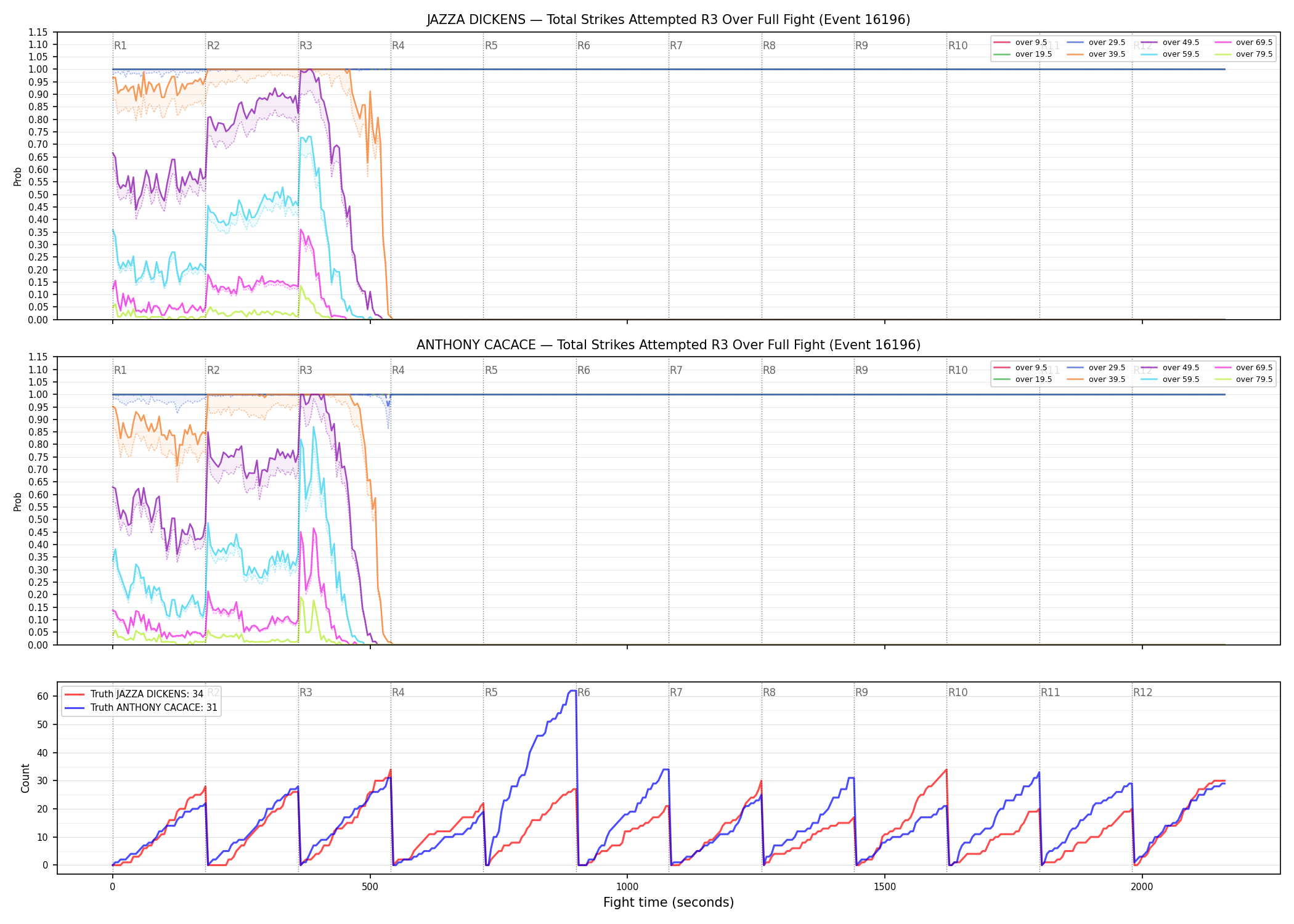The width and height of the screenshot is (1294, 924).
Task: Click R3 round label in Jazza Dickens chart
Action: (x=306, y=46)
